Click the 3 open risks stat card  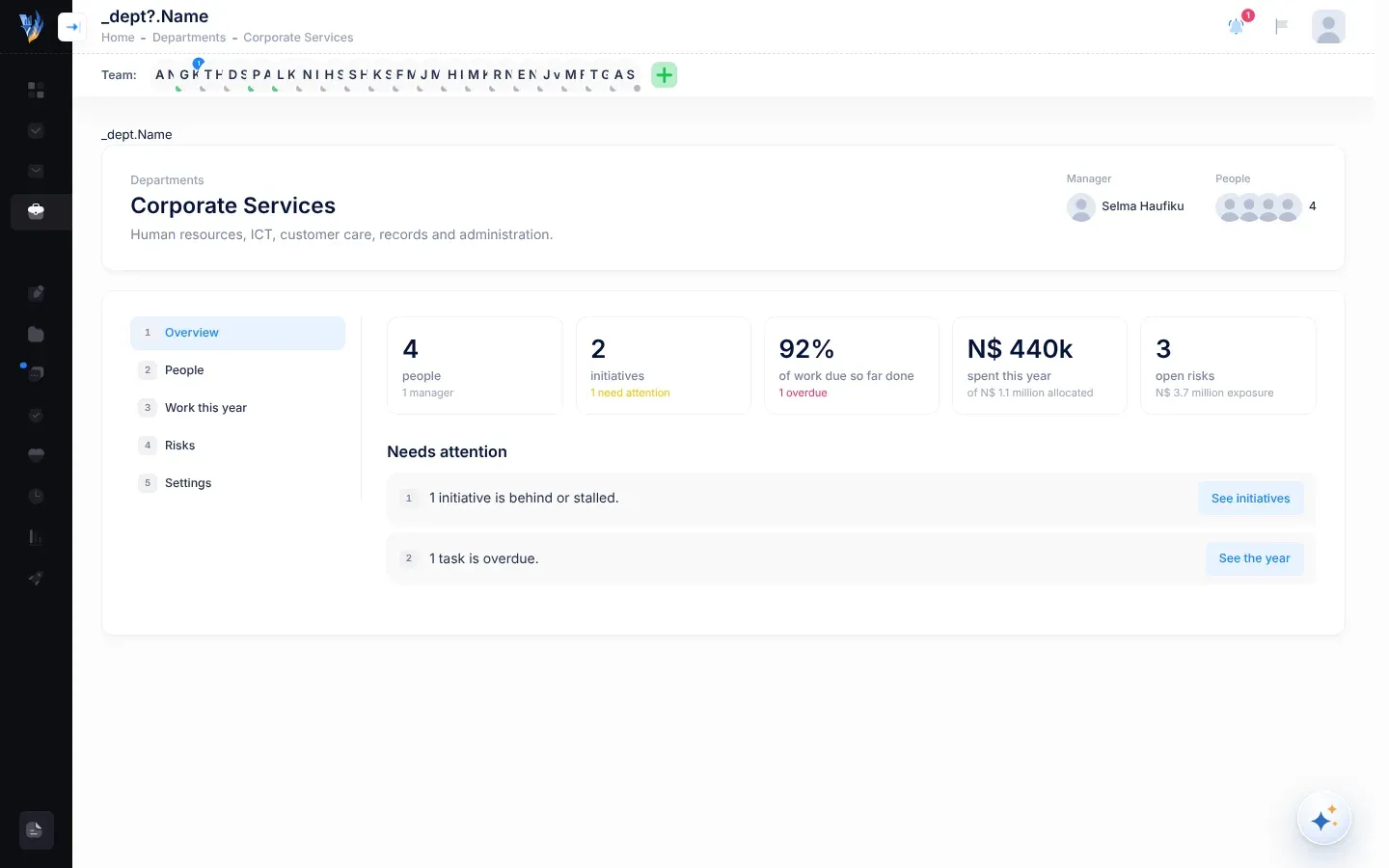pos(1228,366)
